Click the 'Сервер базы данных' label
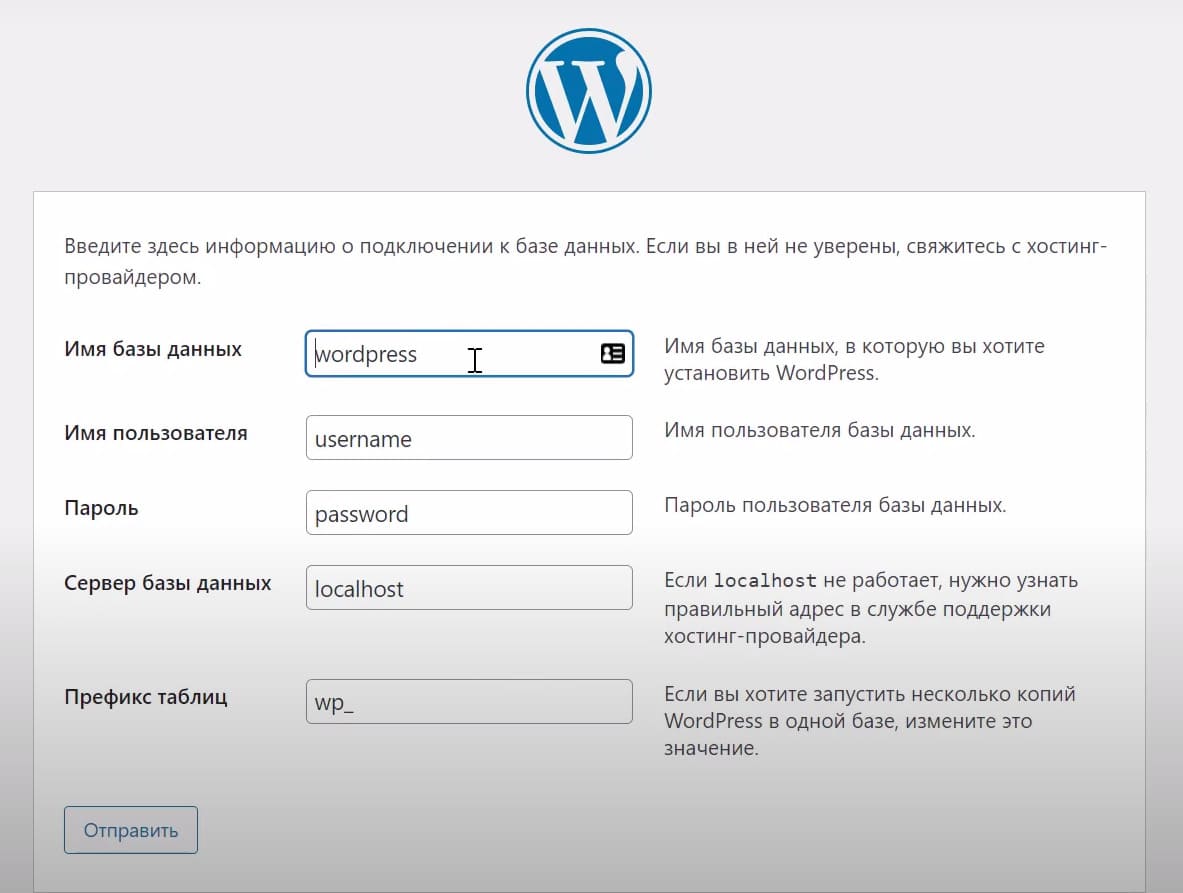 pos(168,583)
